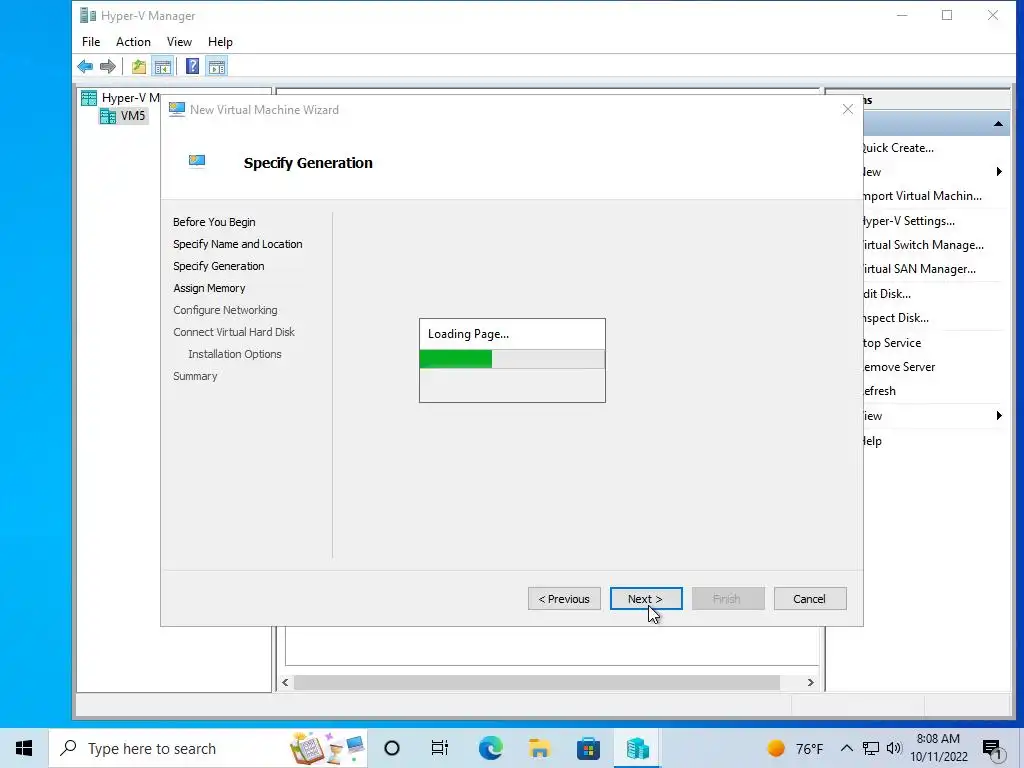Click the weather 76°F widget
Screen dimensions: 1024x768
click(795, 748)
